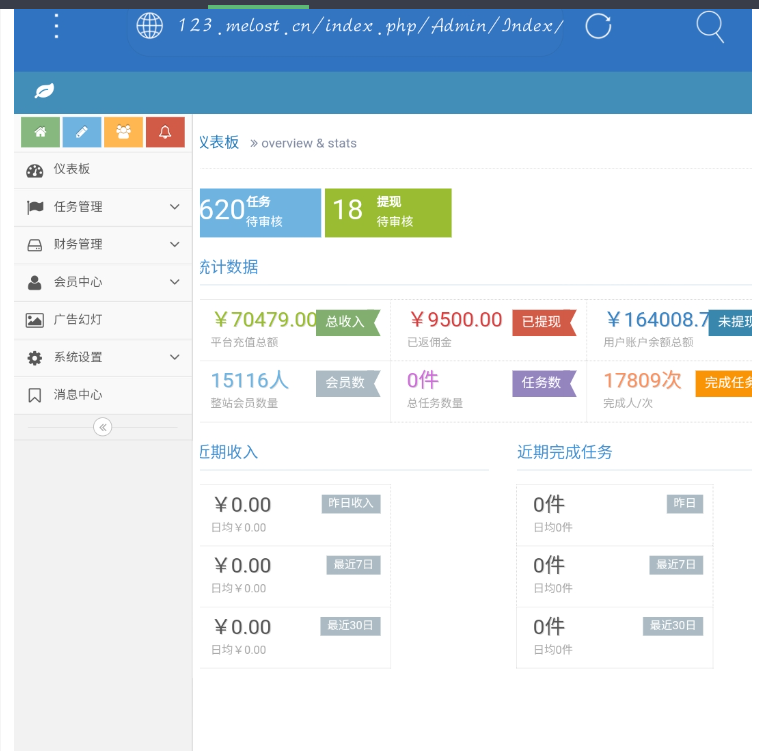Screen dimensions: 759x751
Task: Click the 仪表板 breadcrumb link
Action: click(219, 142)
